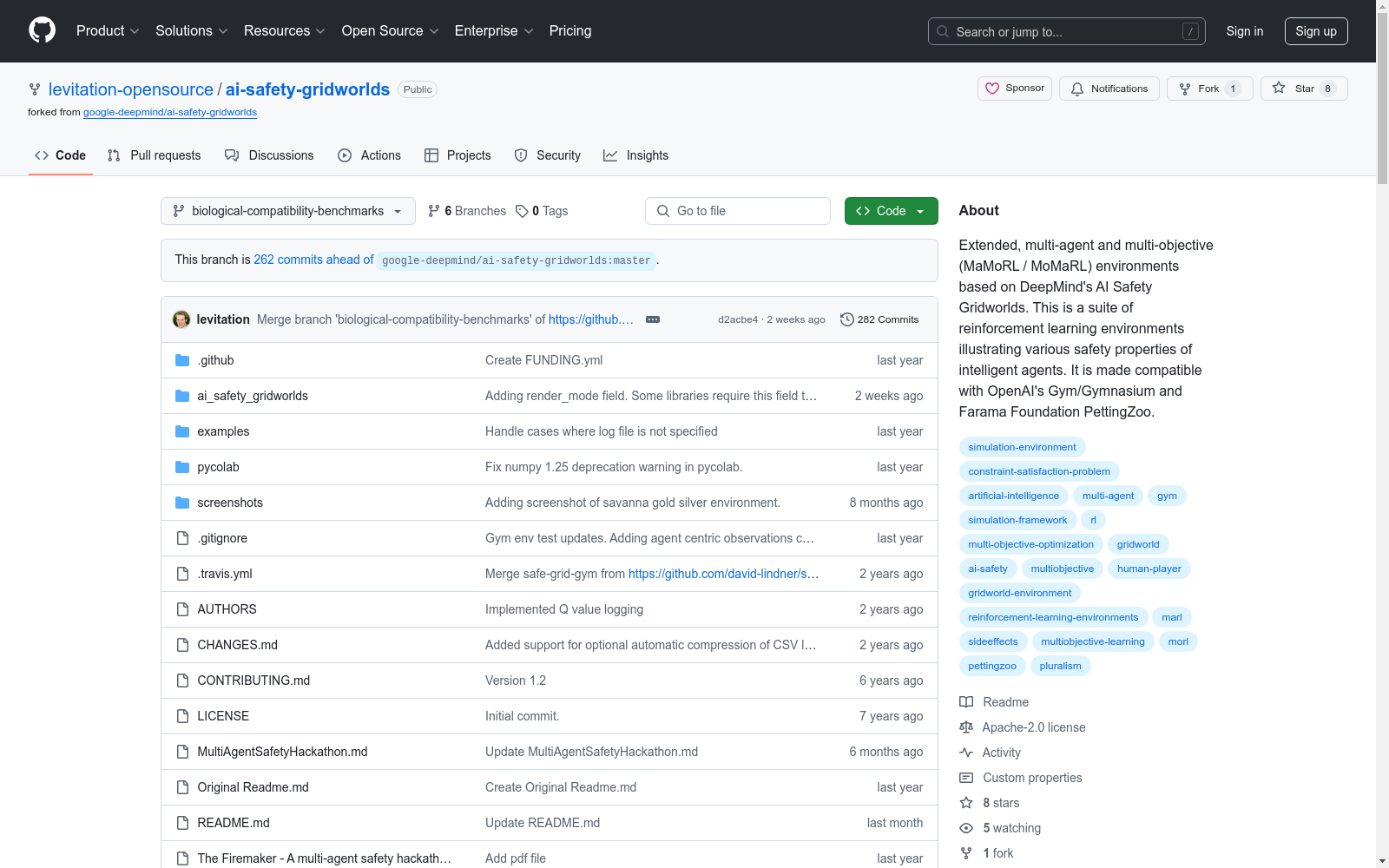Click the commit history clock icon

[846, 319]
